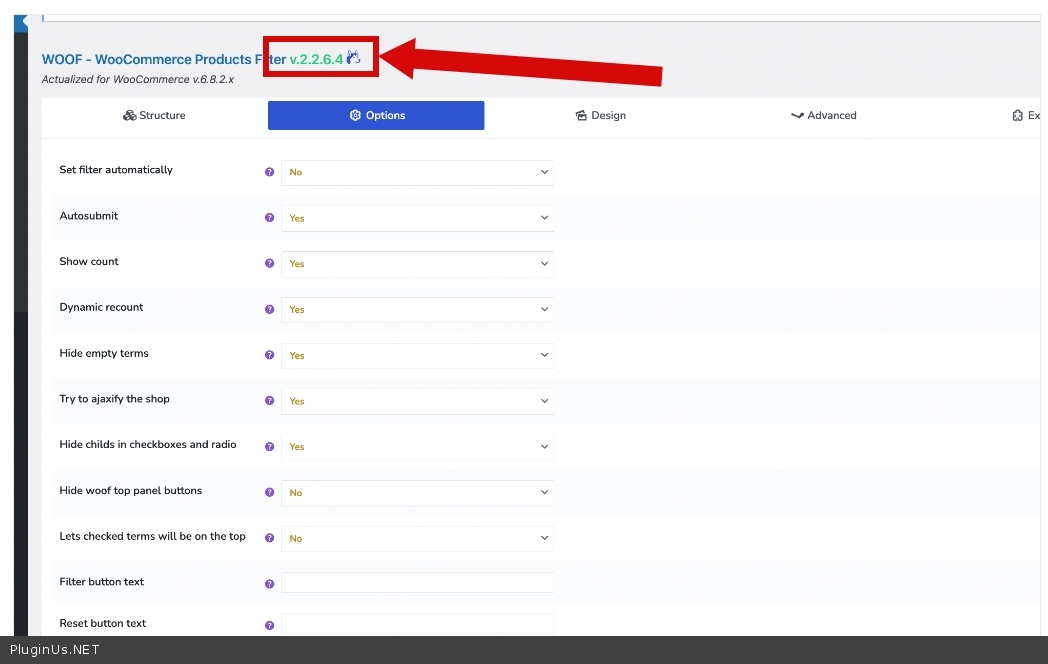The width and height of the screenshot is (1048, 664).
Task: Expand Lets checked terms on top dropdown
Action: point(417,538)
